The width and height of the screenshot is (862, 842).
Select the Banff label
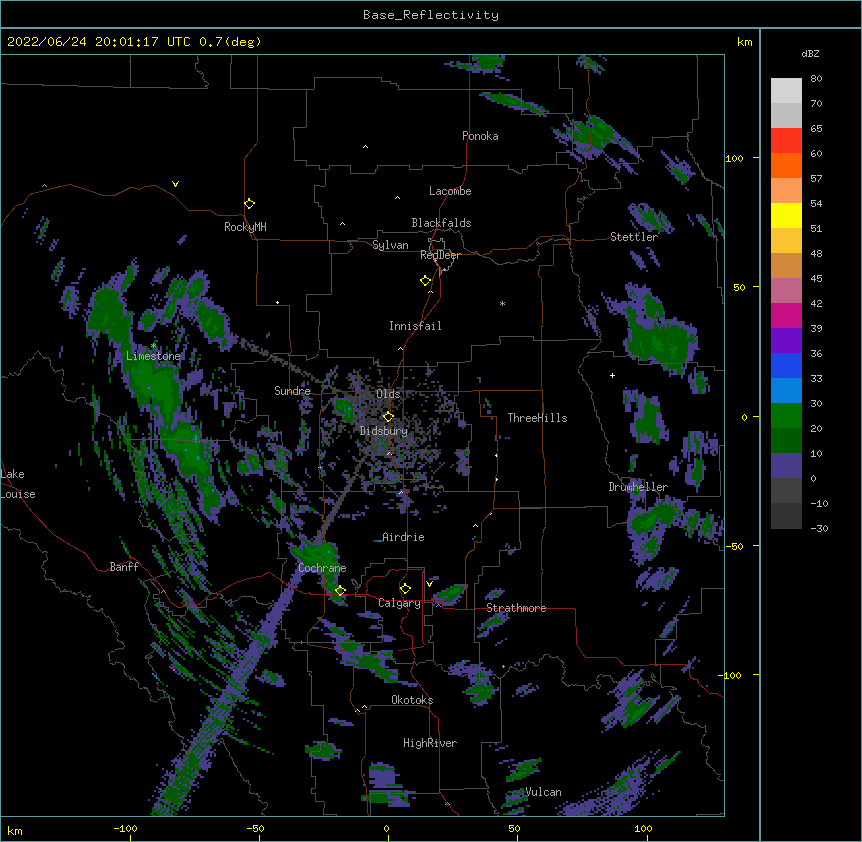pyautogui.click(x=124, y=567)
